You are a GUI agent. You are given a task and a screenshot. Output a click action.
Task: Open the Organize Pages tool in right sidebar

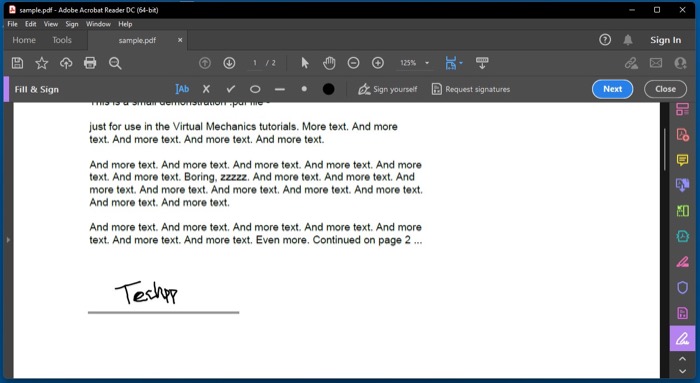coord(682,109)
